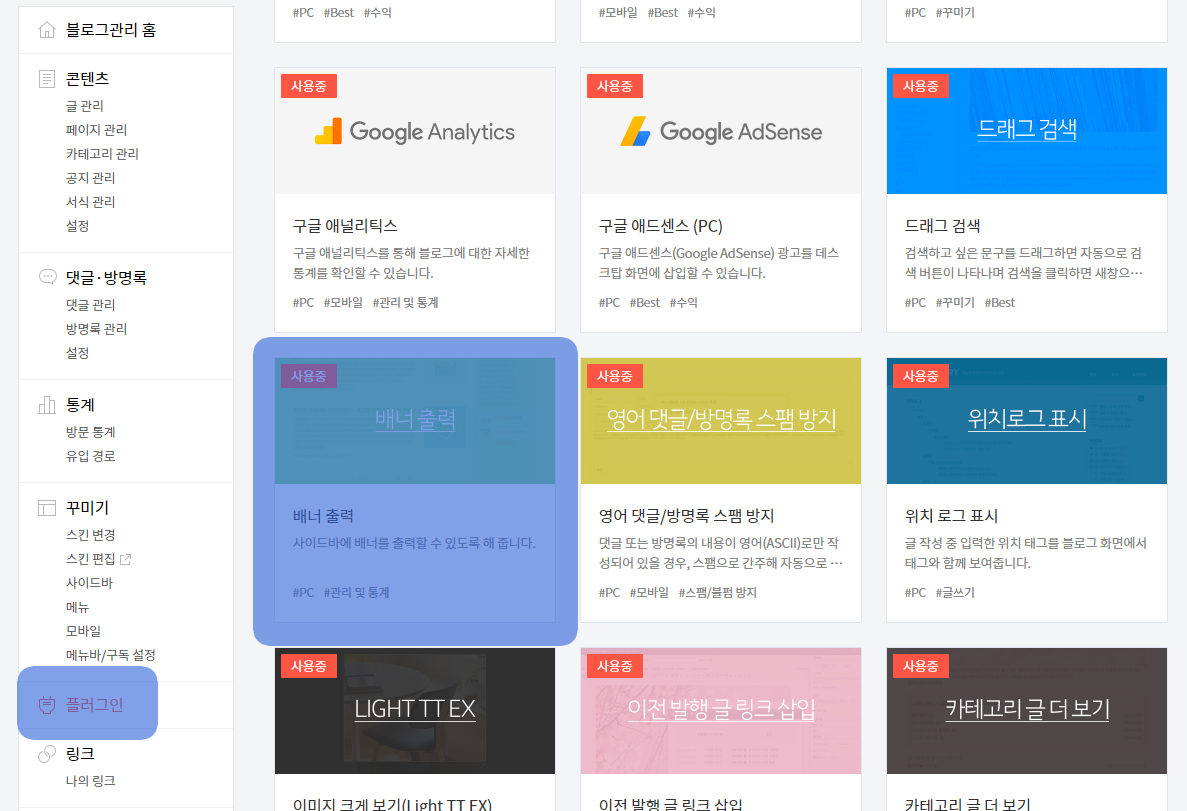The width and height of the screenshot is (1187, 811).
Task: Click the plug icon next to 플러그인
Action: tap(47, 705)
